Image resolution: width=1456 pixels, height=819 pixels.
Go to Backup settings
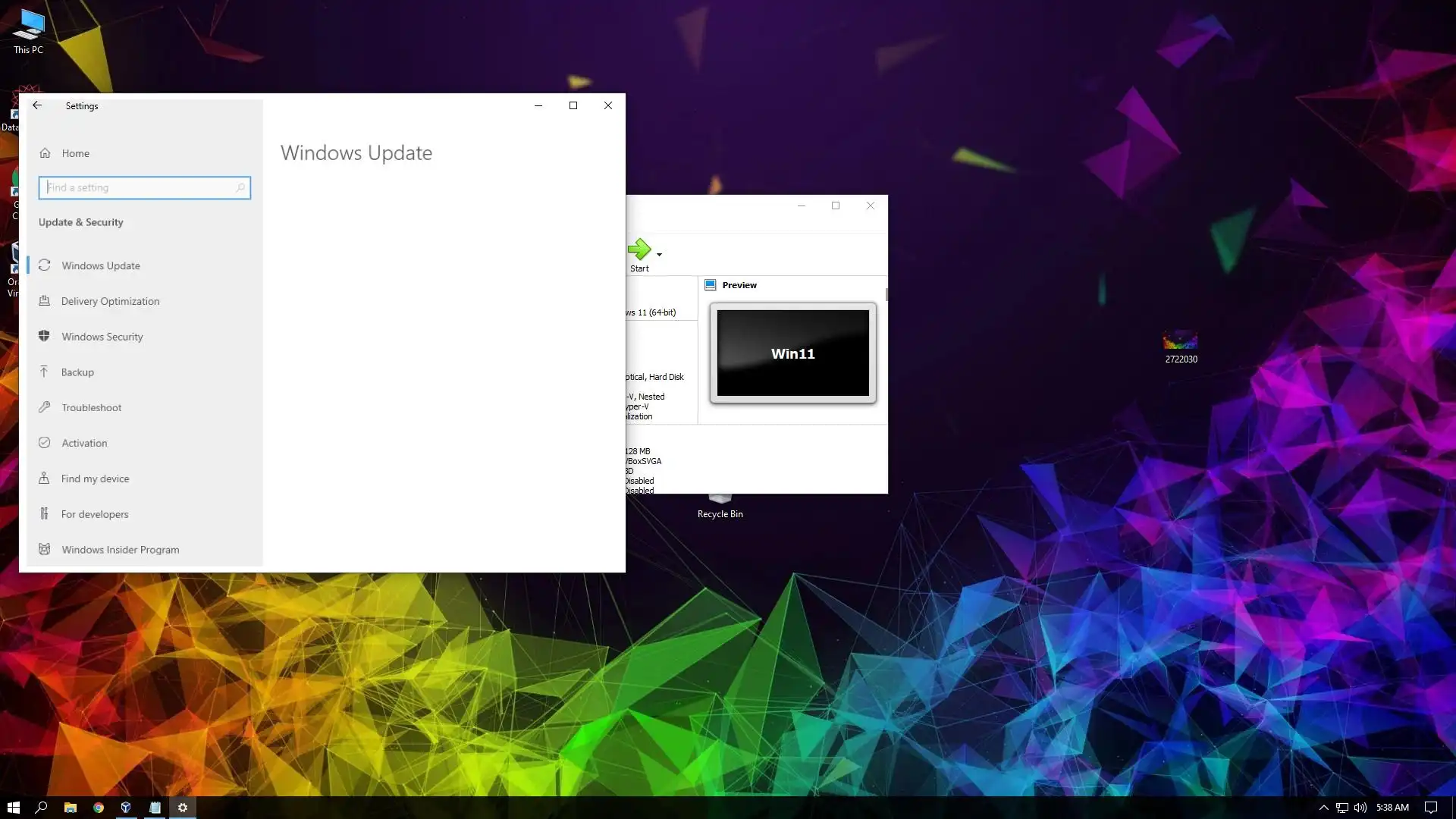77,372
